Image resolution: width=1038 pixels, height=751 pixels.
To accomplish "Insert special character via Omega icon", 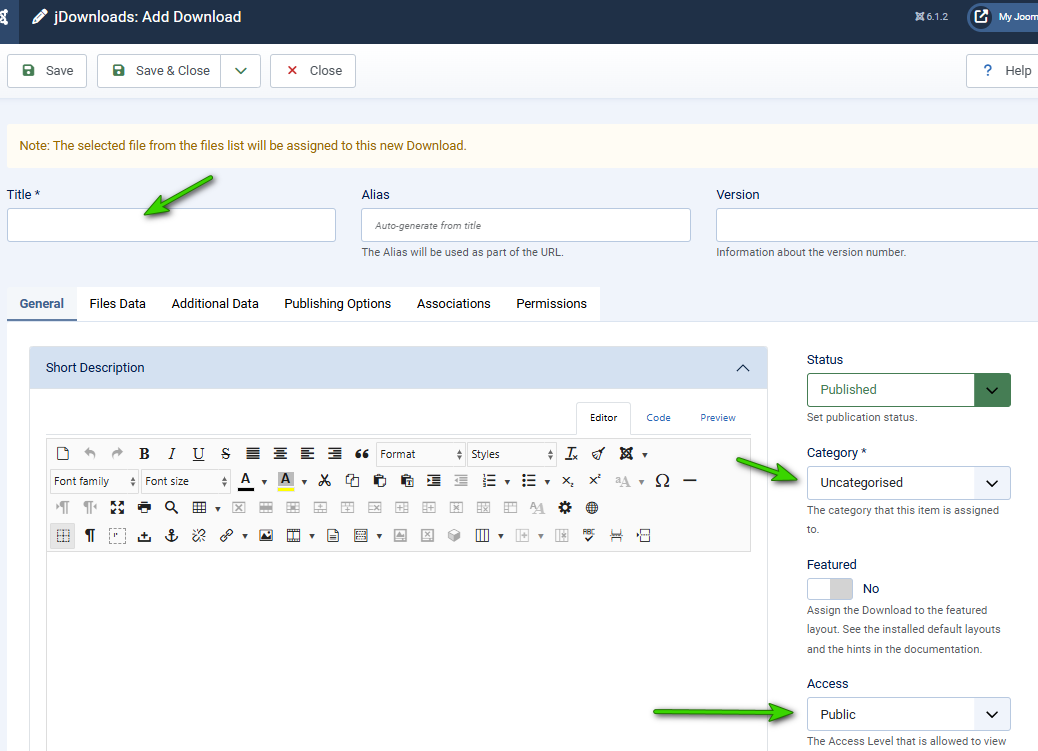I will tap(662, 481).
